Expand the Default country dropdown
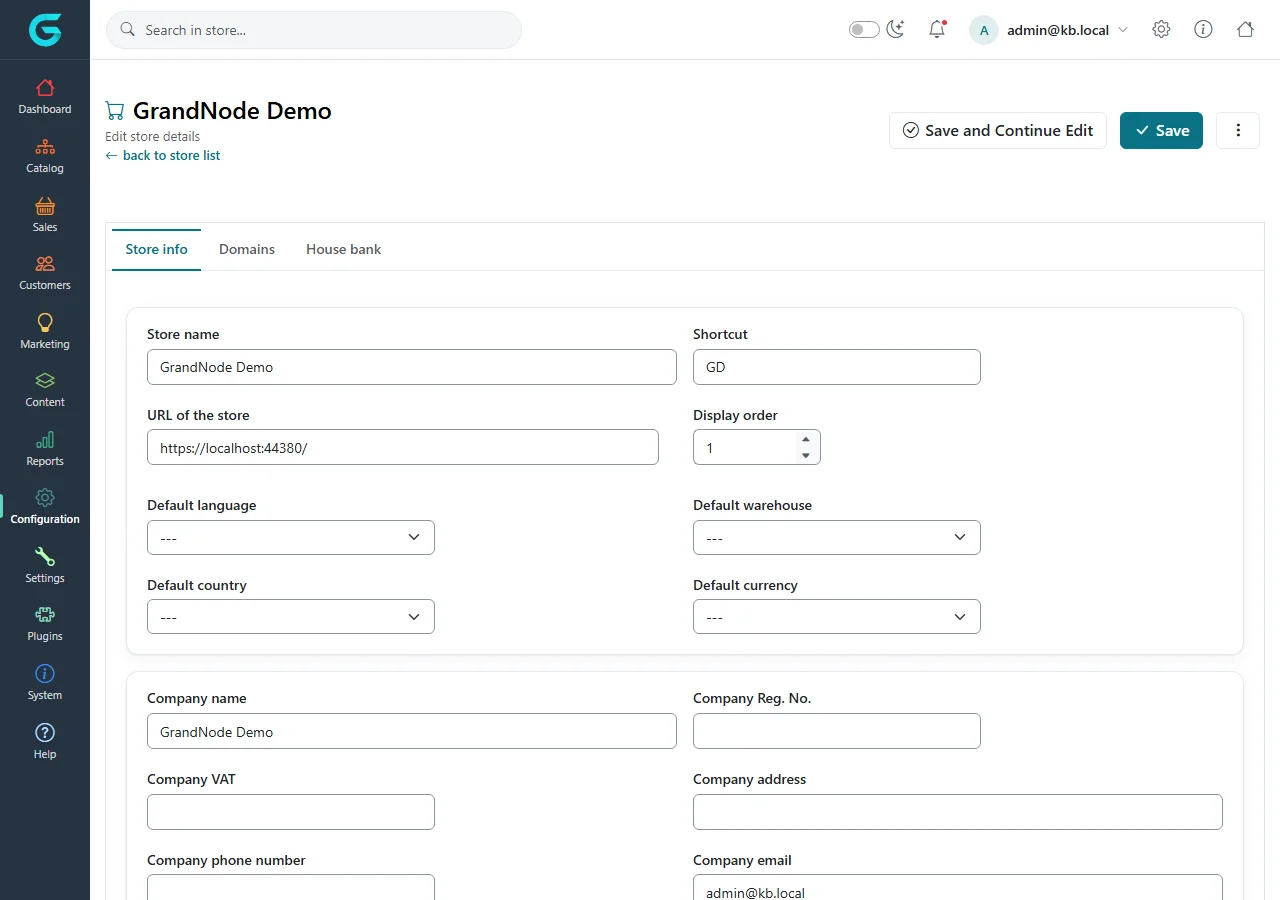 pos(291,617)
